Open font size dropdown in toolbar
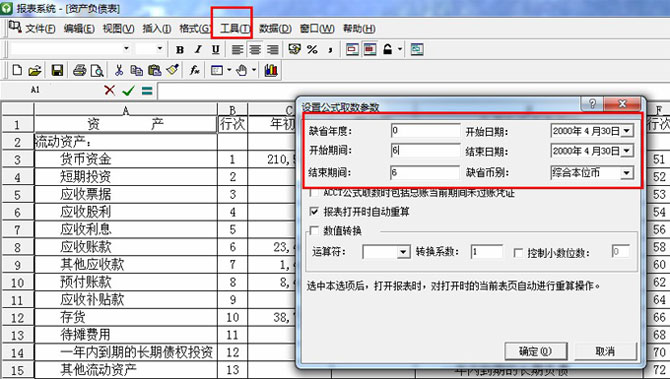The image size is (670, 379). 160,49
